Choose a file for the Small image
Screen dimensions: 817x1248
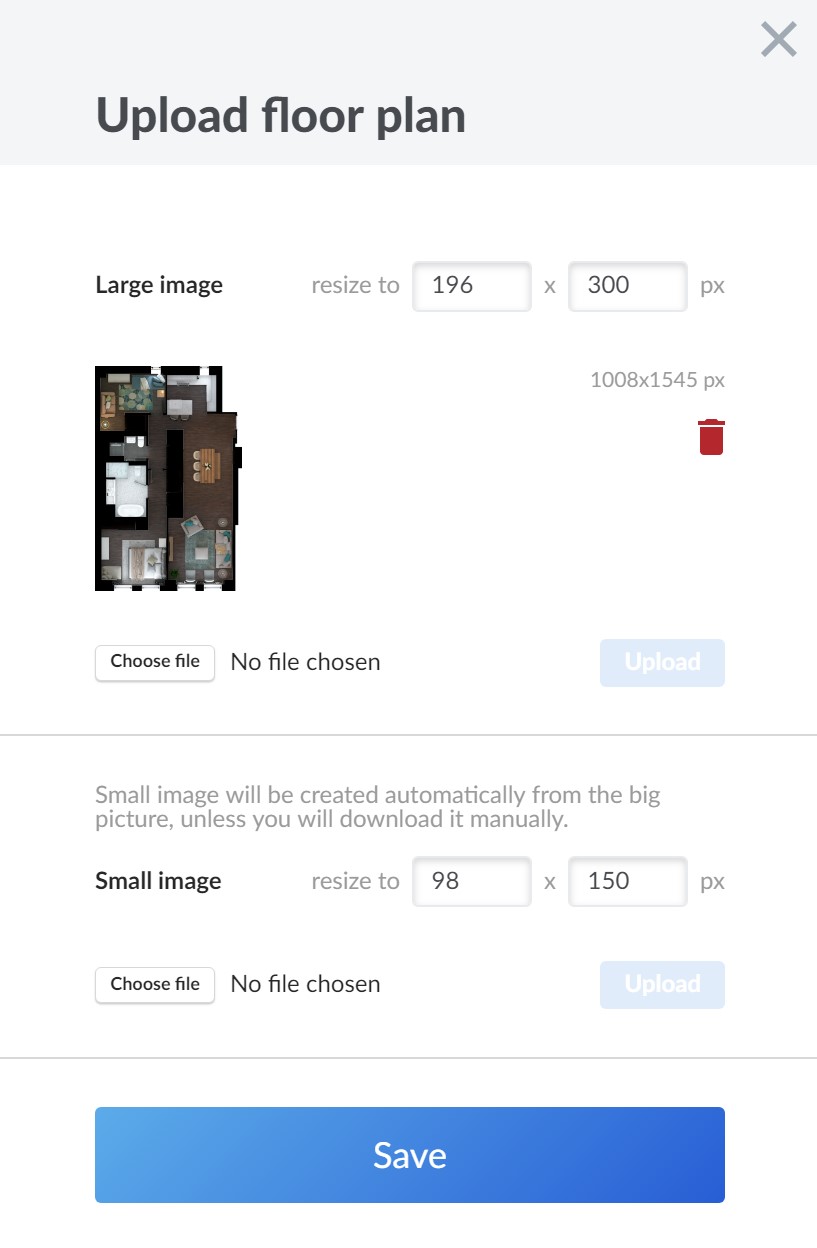pos(155,985)
